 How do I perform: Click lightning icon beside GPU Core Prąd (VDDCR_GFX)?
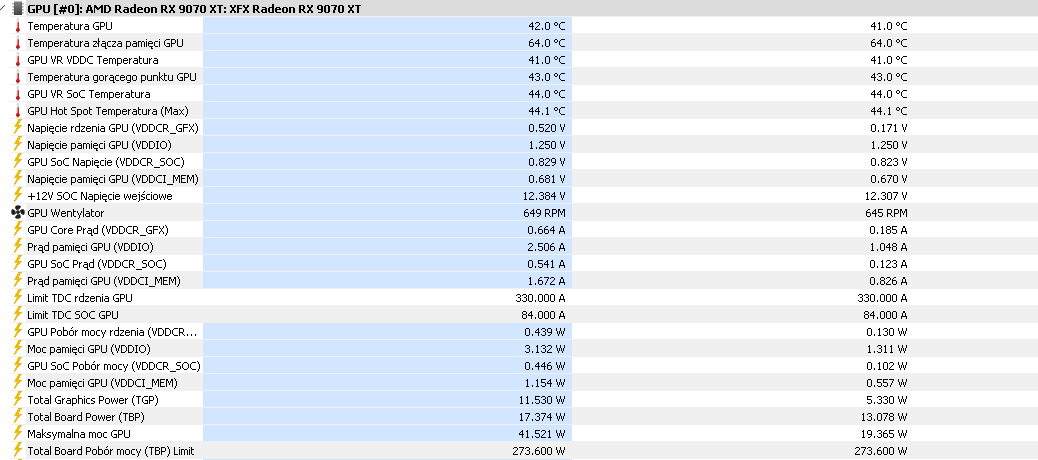click(17, 230)
